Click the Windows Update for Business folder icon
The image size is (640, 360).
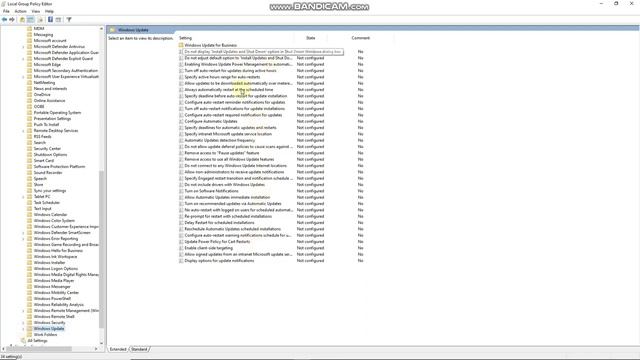181,45
